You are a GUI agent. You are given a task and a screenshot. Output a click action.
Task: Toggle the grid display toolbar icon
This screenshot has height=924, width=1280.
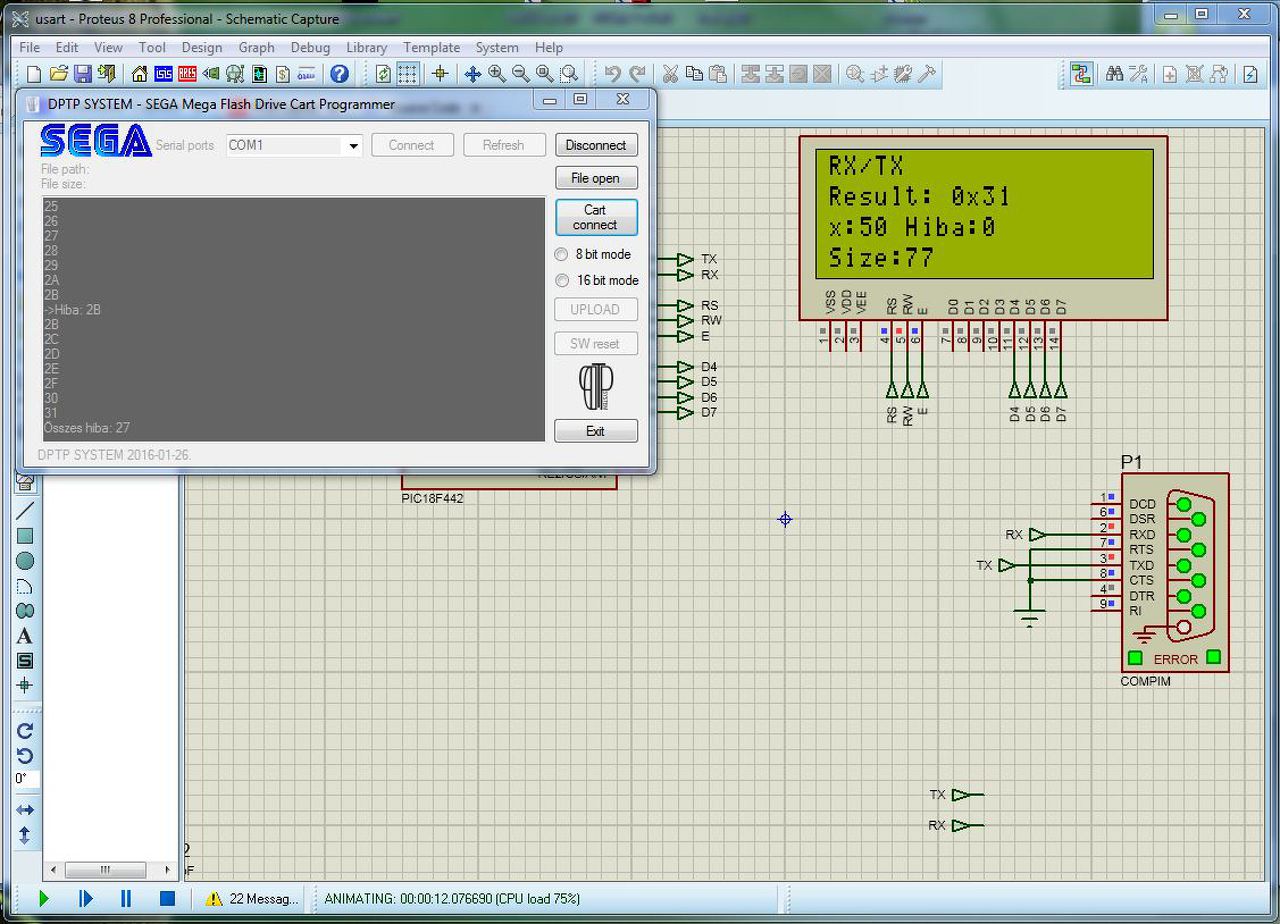(407, 74)
